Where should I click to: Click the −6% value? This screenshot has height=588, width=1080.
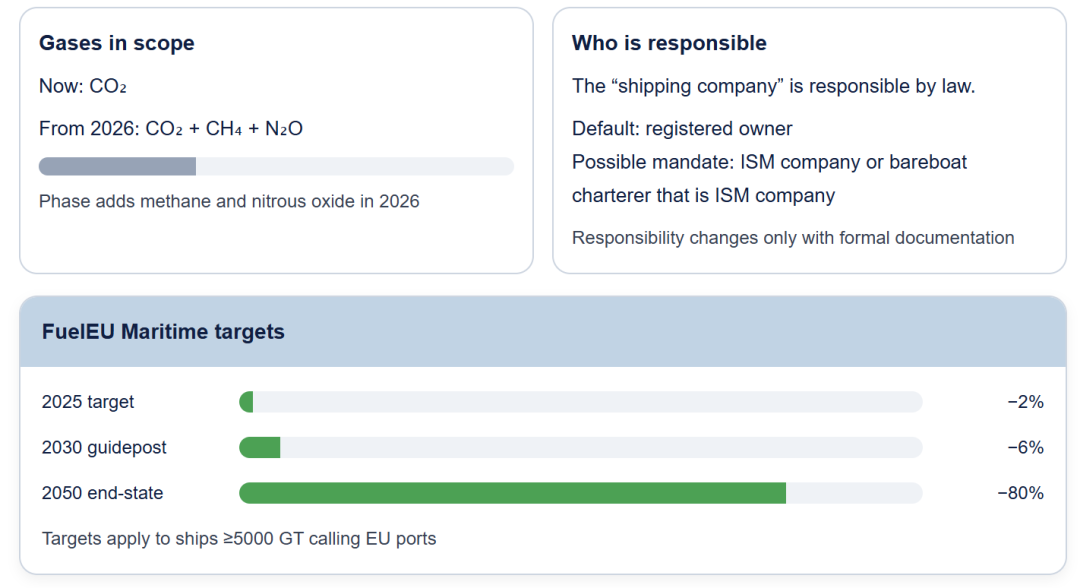point(1025,448)
